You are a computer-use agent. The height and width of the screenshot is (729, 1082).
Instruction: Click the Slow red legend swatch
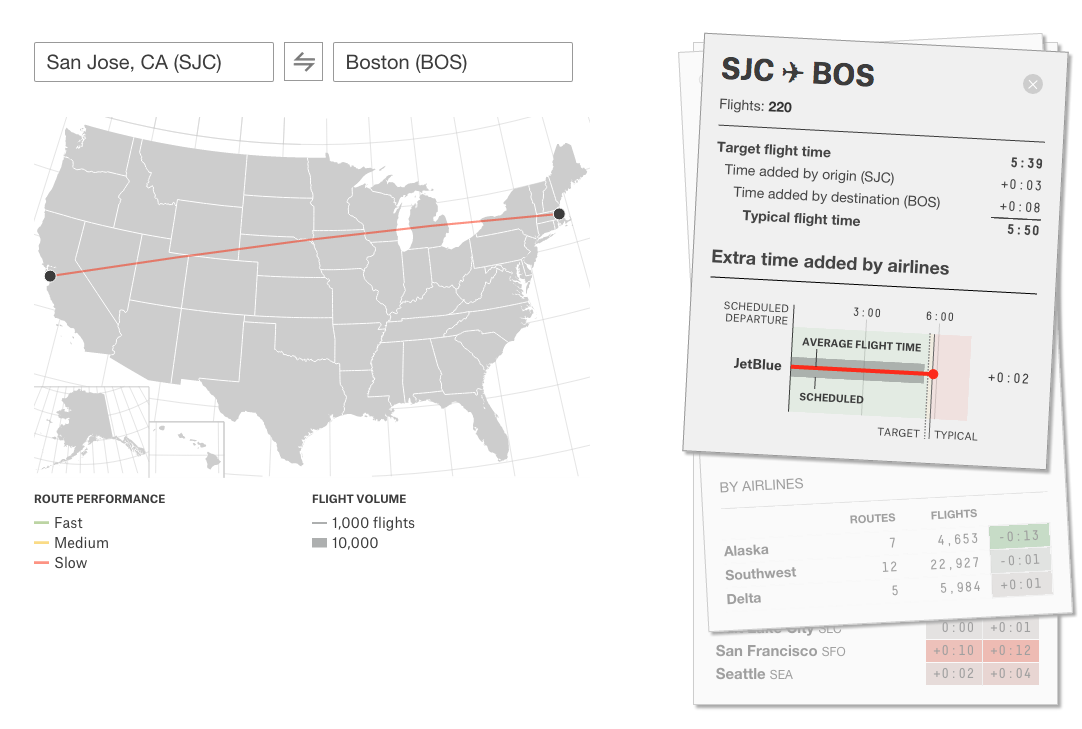click(x=41, y=563)
